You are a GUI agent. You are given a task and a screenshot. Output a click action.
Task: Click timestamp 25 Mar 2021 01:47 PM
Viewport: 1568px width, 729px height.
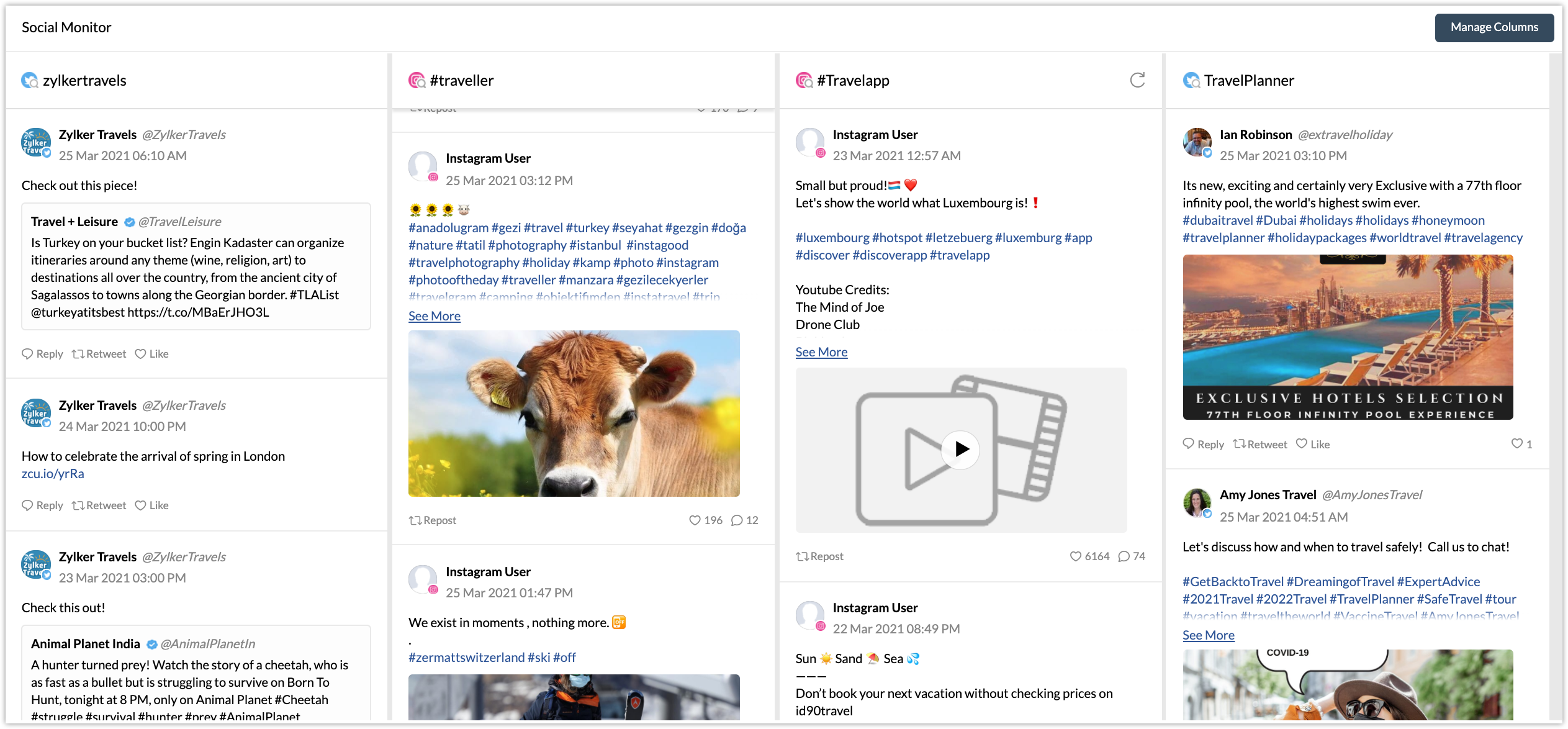(509, 593)
